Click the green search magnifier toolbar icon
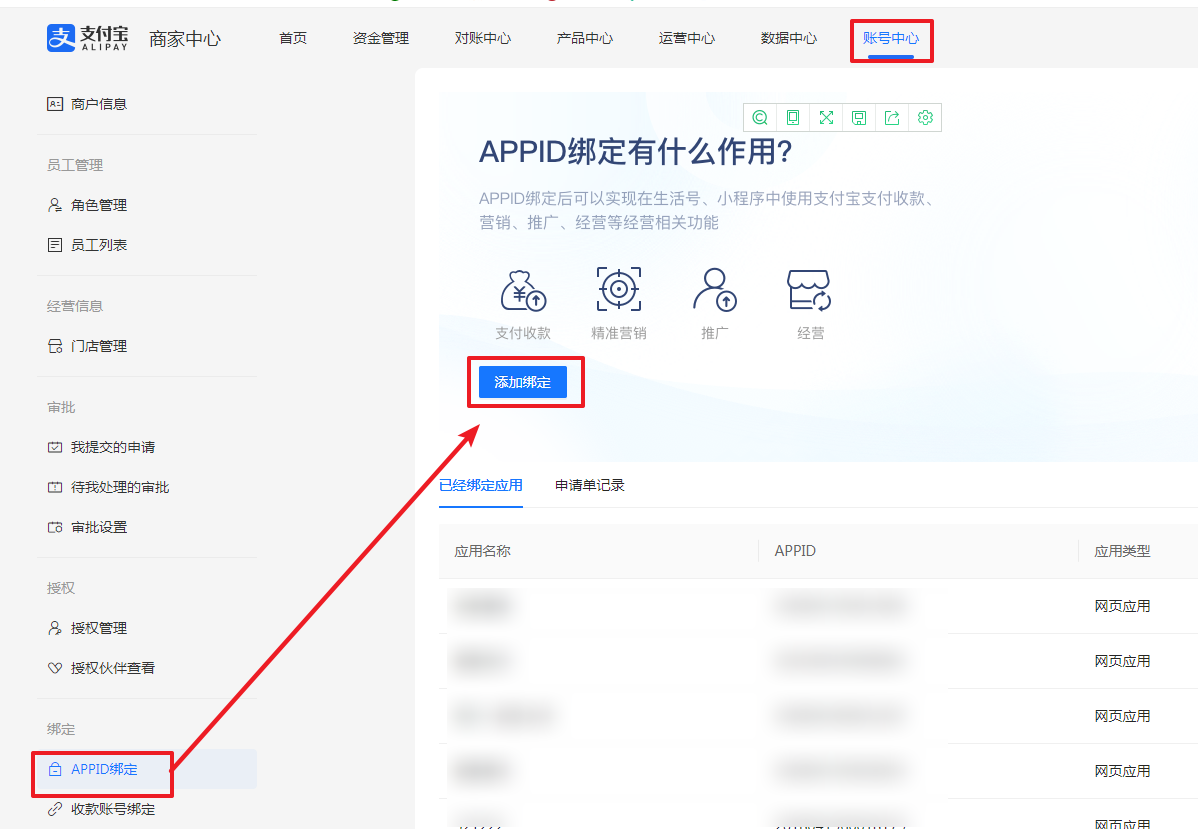The height and width of the screenshot is (829, 1198). [759, 118]
